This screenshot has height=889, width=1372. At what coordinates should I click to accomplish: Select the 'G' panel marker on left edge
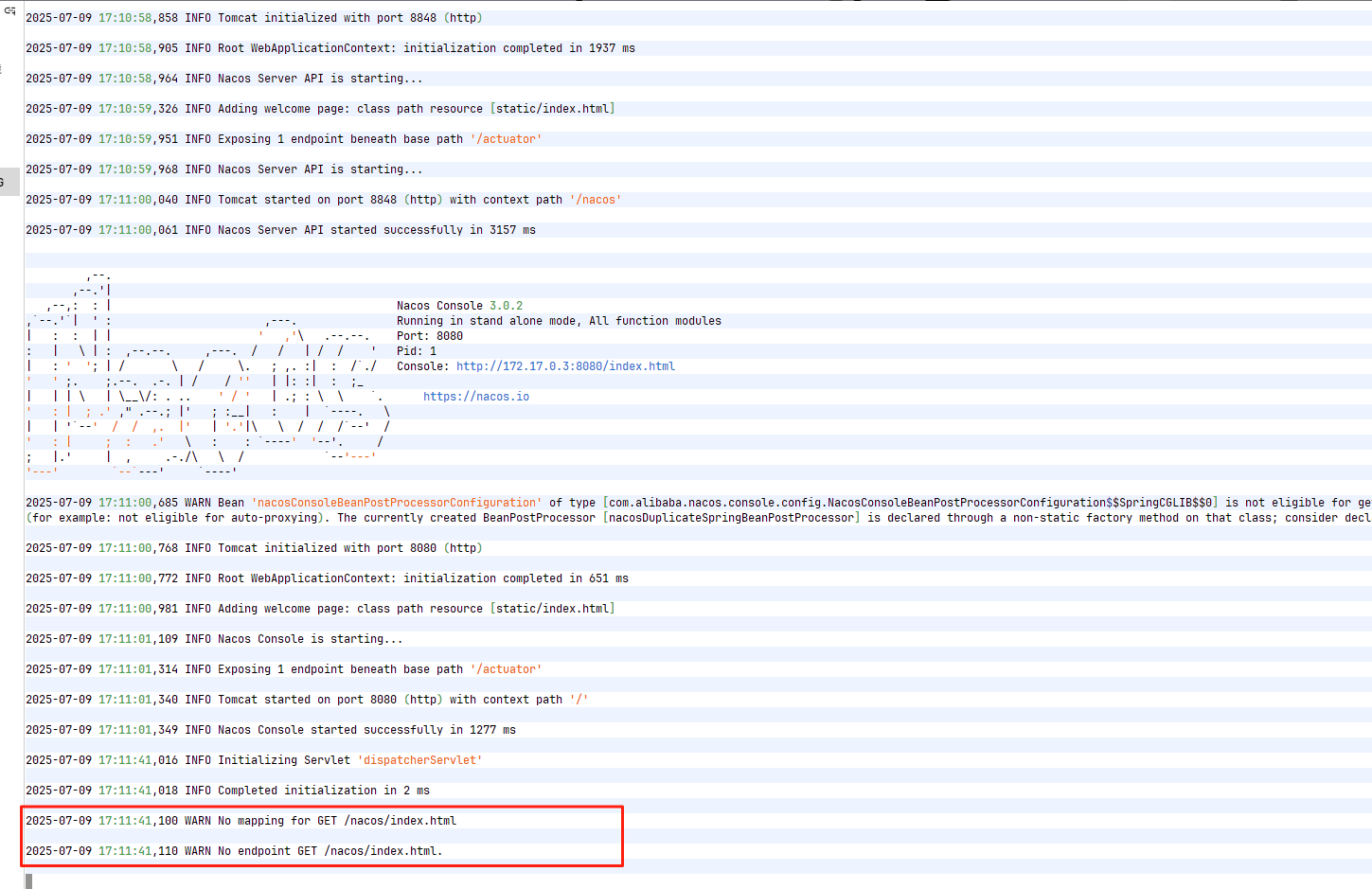pyautogui.click(x=7, y=180)
